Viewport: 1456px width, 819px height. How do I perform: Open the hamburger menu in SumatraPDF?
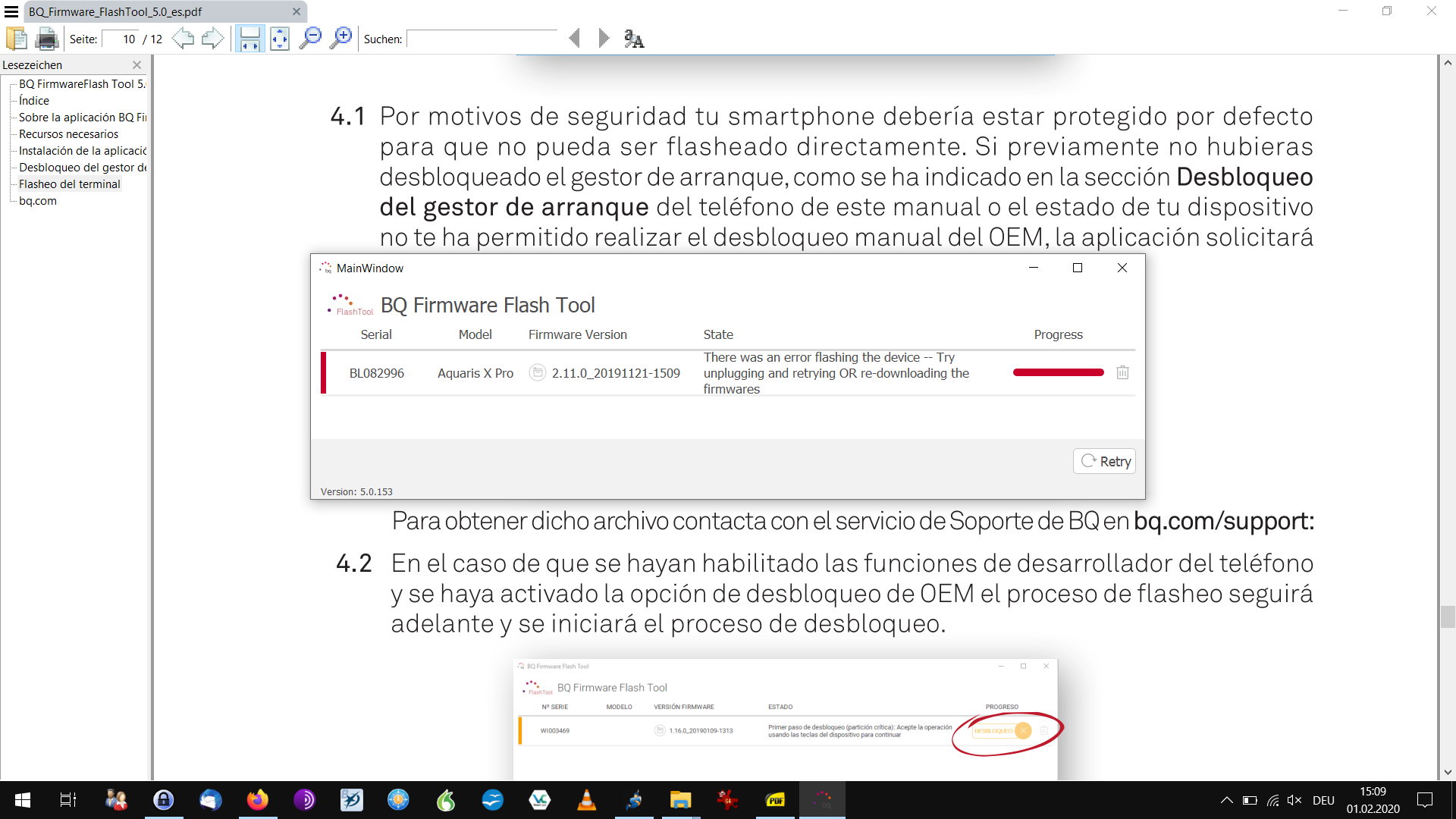point(11,11)
